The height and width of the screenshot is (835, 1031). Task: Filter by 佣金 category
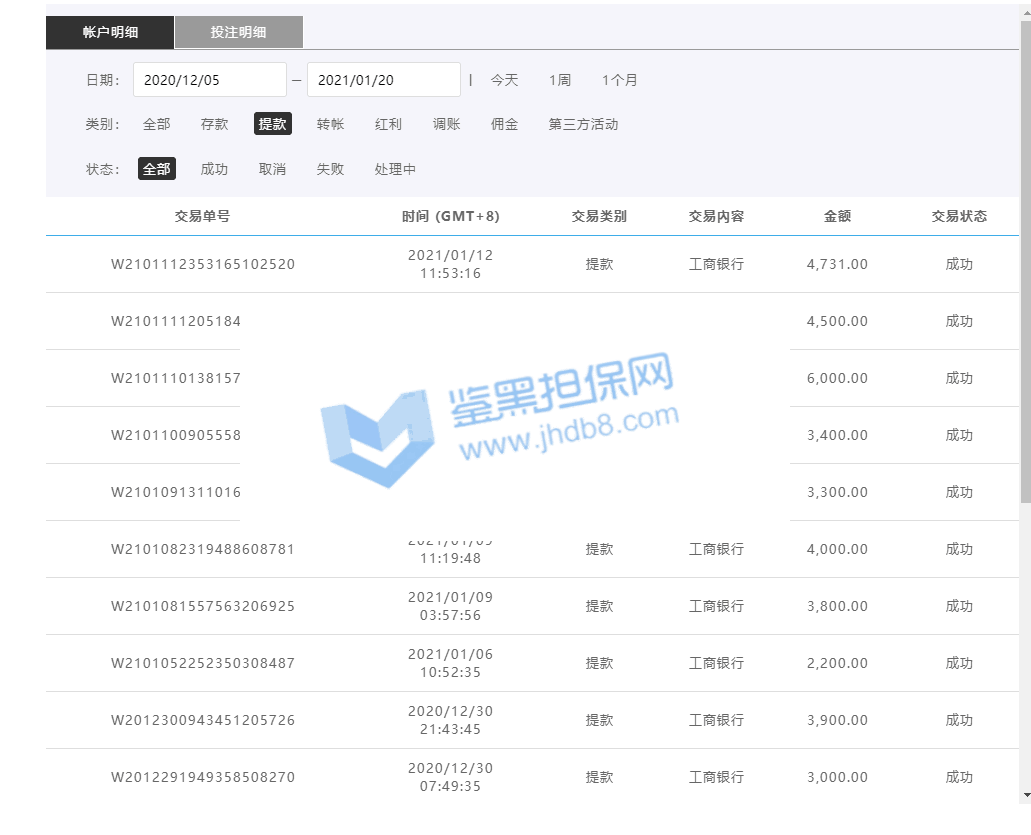click(x=504, y=124)
